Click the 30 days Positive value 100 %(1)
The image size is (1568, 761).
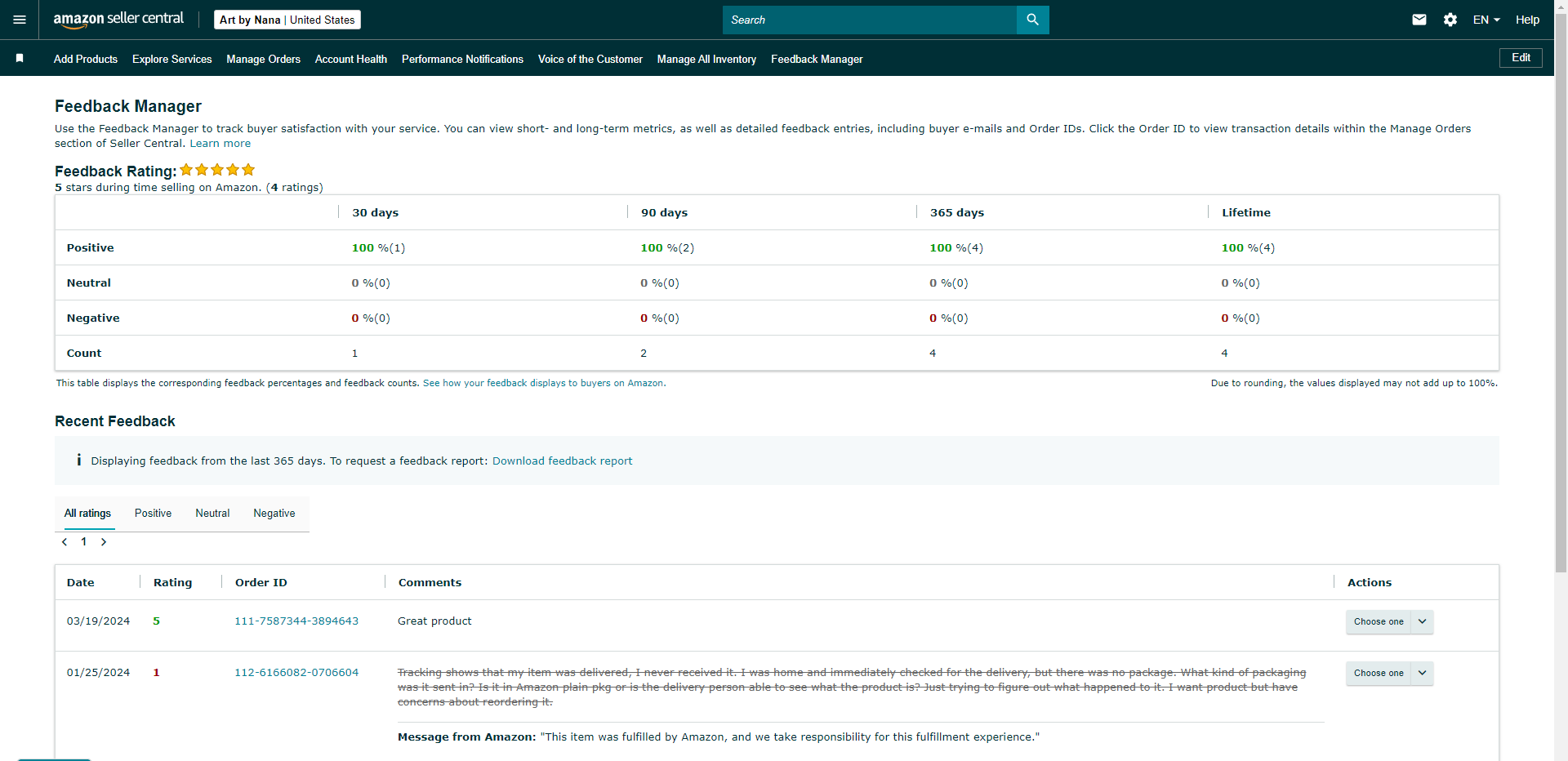click(378, 248)
